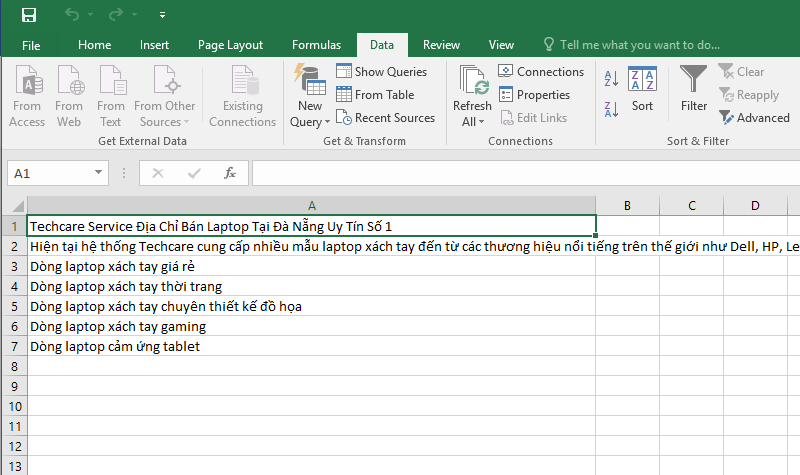Select column A header
Image resolution: width=800 pixels, height=475 pixels.
click(312, 206)
